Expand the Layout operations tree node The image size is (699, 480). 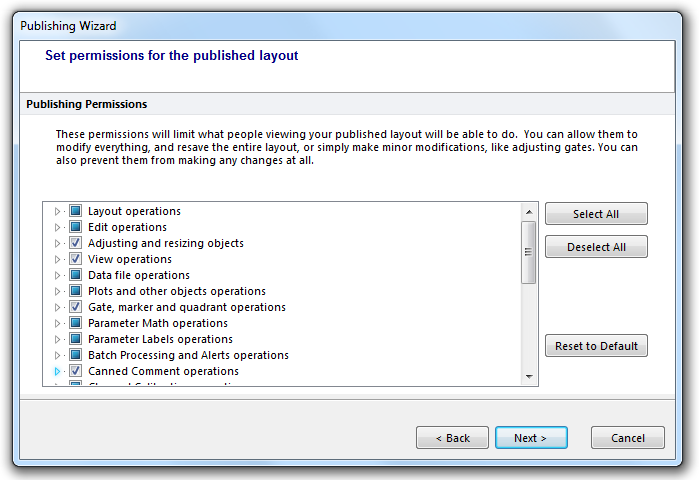pos(57,211)
